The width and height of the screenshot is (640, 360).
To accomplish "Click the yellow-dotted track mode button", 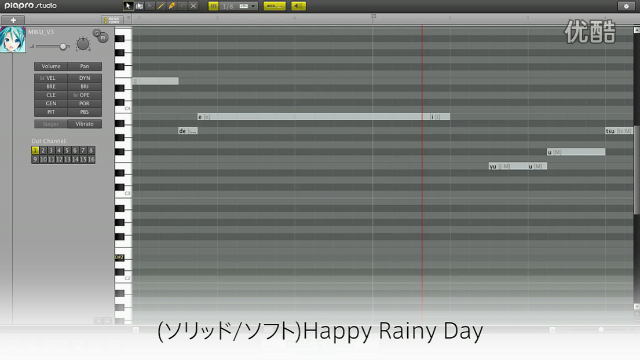I will pos(112,20).
